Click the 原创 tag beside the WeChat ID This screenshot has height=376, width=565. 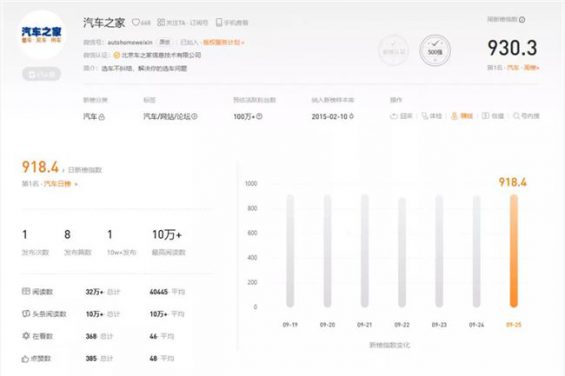pyautogui.click(x=165, y=42)
